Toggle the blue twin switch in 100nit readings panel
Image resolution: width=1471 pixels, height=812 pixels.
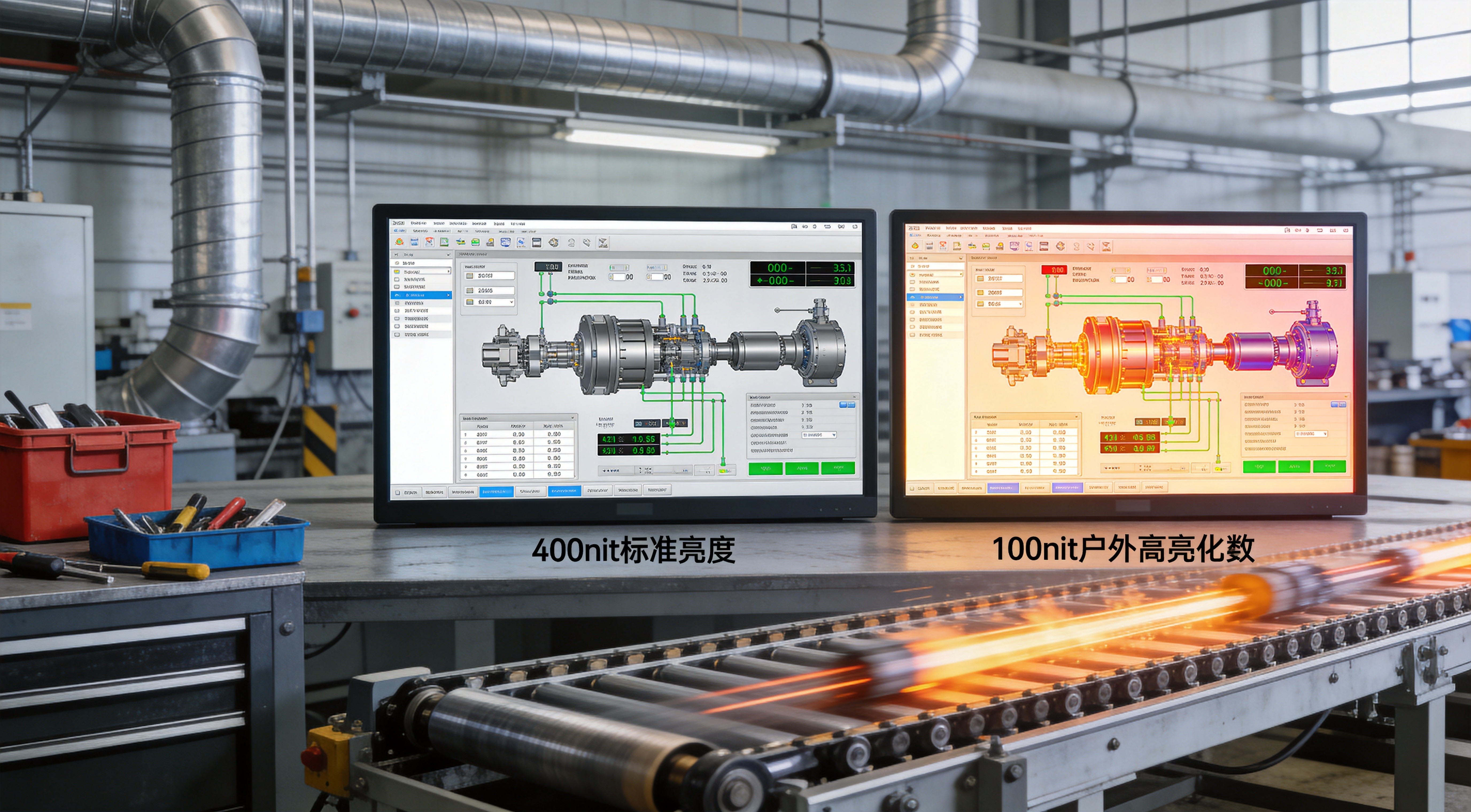coord(1338,405)
